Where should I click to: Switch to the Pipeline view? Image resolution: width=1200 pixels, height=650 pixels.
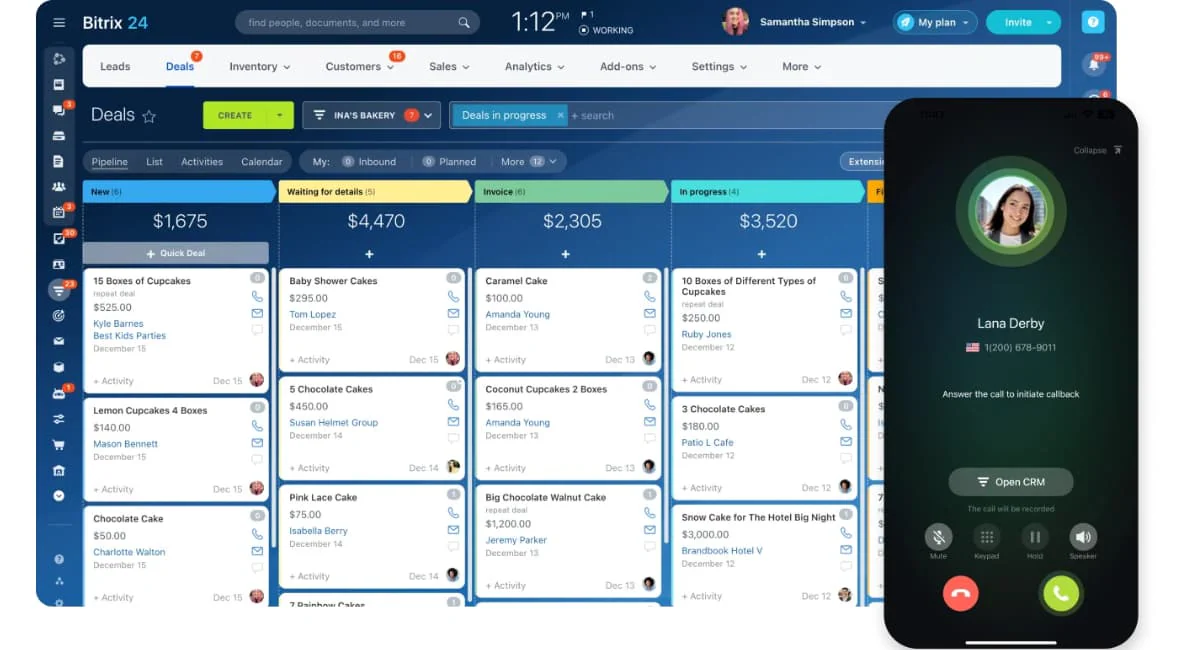coord(110,161)
